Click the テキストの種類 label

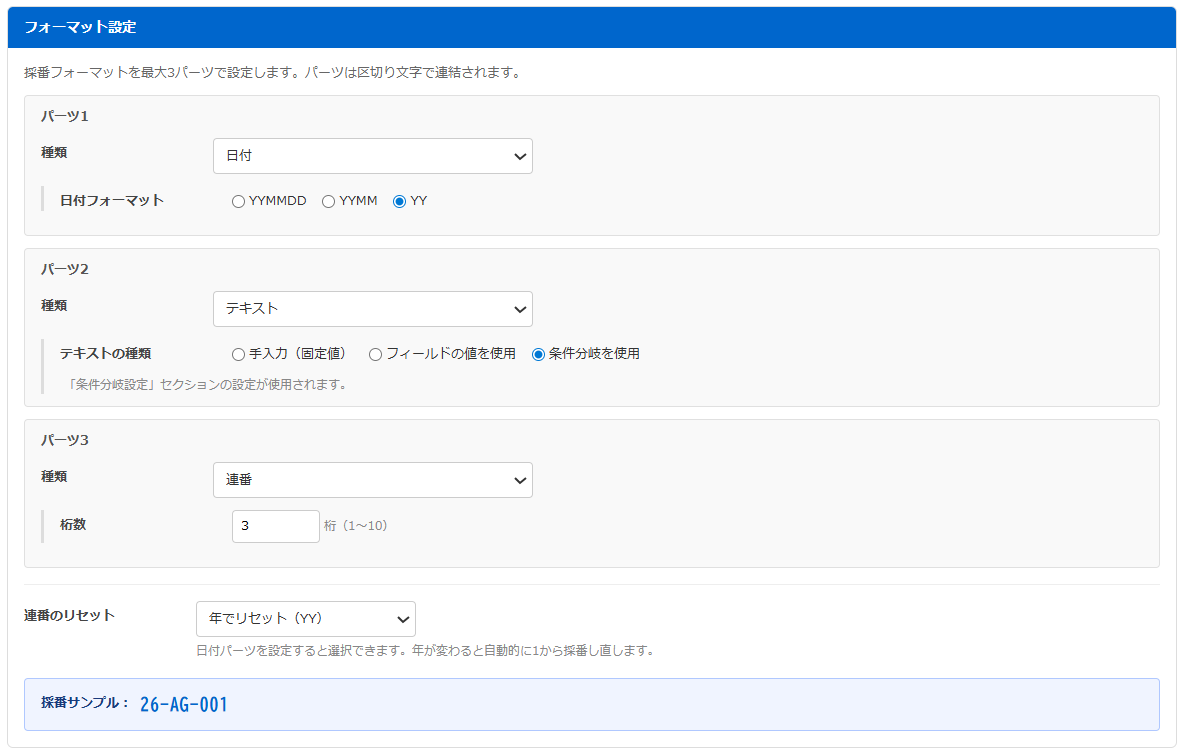pyautogui.click(x=106, y=354)
